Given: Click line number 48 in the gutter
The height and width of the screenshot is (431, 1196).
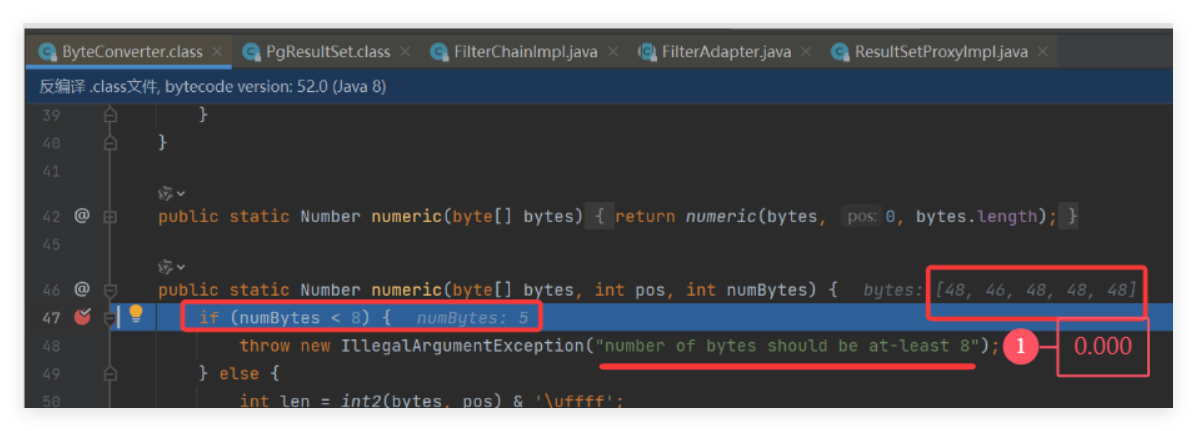Looking at the screenshot, I should (52, 346).
